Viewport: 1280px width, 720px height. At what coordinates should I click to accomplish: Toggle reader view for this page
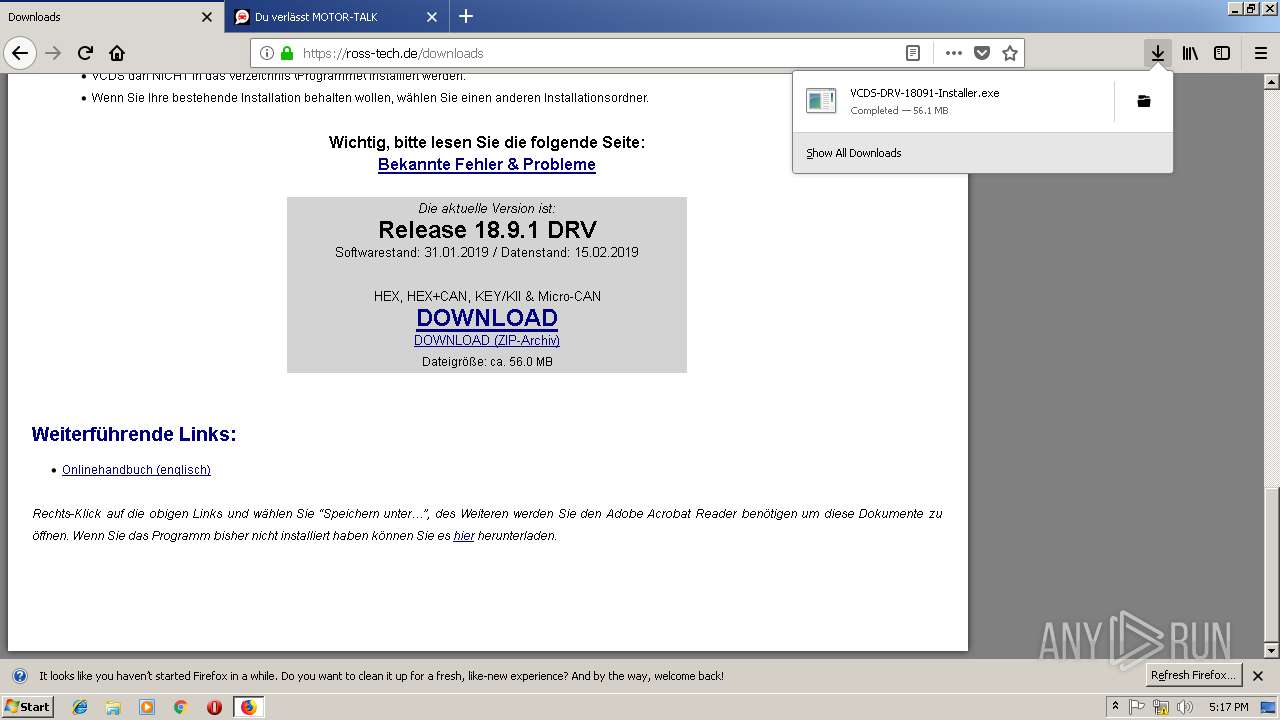(913, 53)
